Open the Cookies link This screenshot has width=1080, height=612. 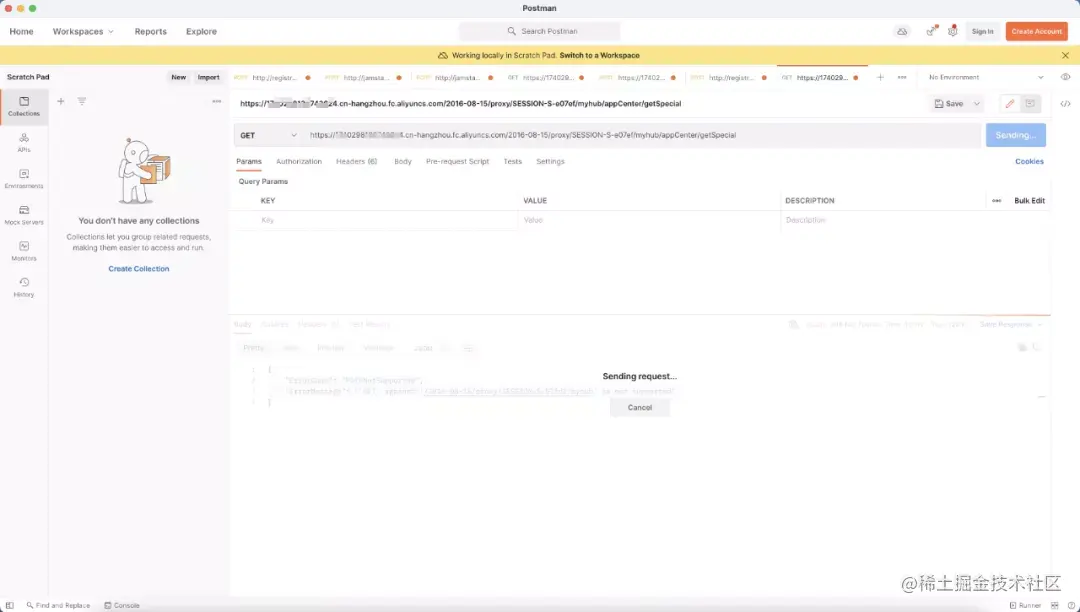click(1029, 162)
